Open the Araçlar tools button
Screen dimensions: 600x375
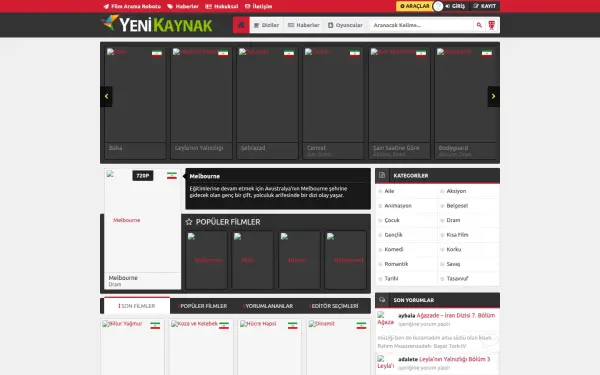[415, 6]
